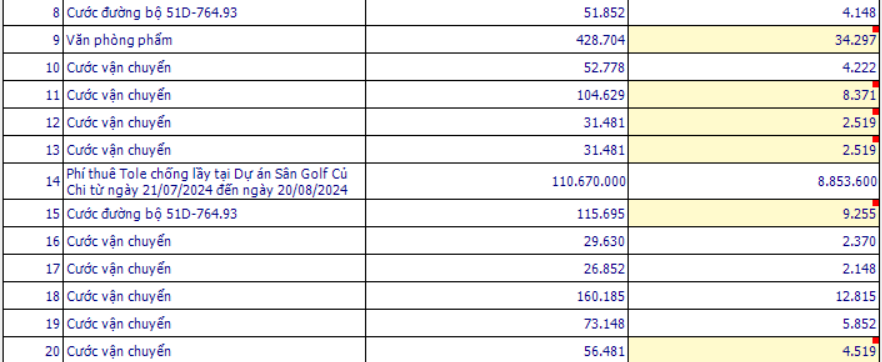This screenshot has height=362, width=882.
Task: Select highlighted cell with value 8.371
Action: 755,95
